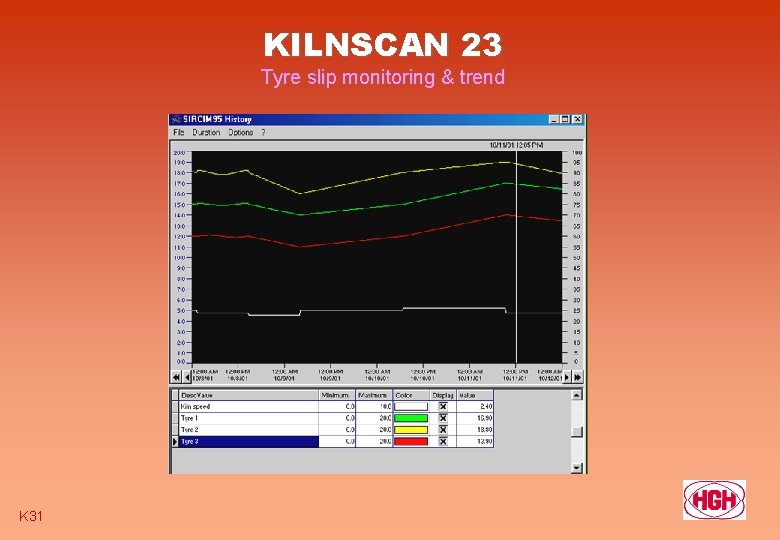Click Kiln speed value cell 2.40

point(475,406)
